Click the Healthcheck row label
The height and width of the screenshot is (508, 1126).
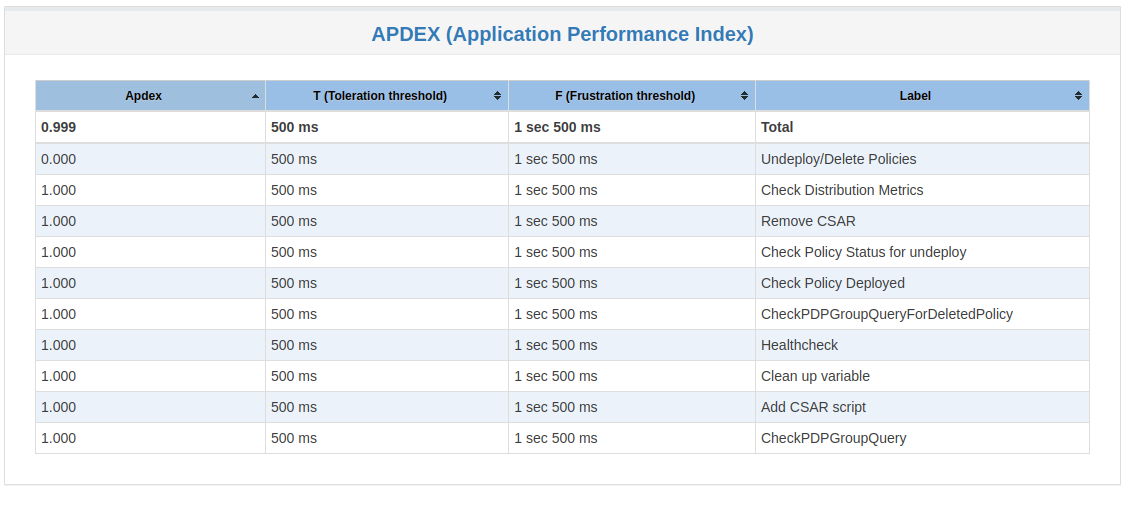coord(799,345)
